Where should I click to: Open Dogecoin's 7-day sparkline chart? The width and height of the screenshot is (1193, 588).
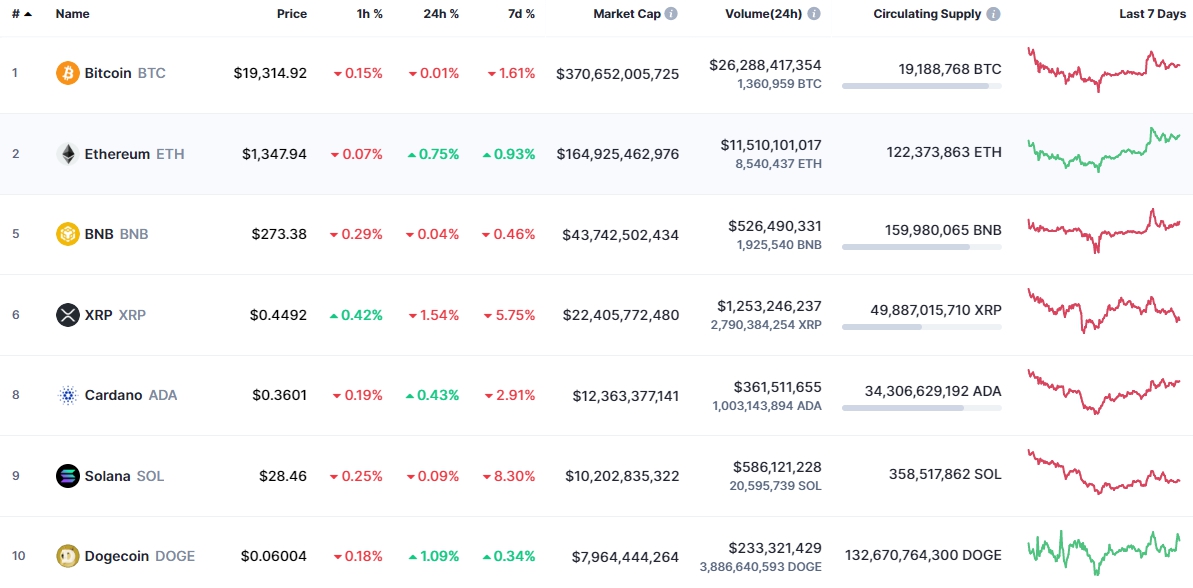pos(1104,552)
